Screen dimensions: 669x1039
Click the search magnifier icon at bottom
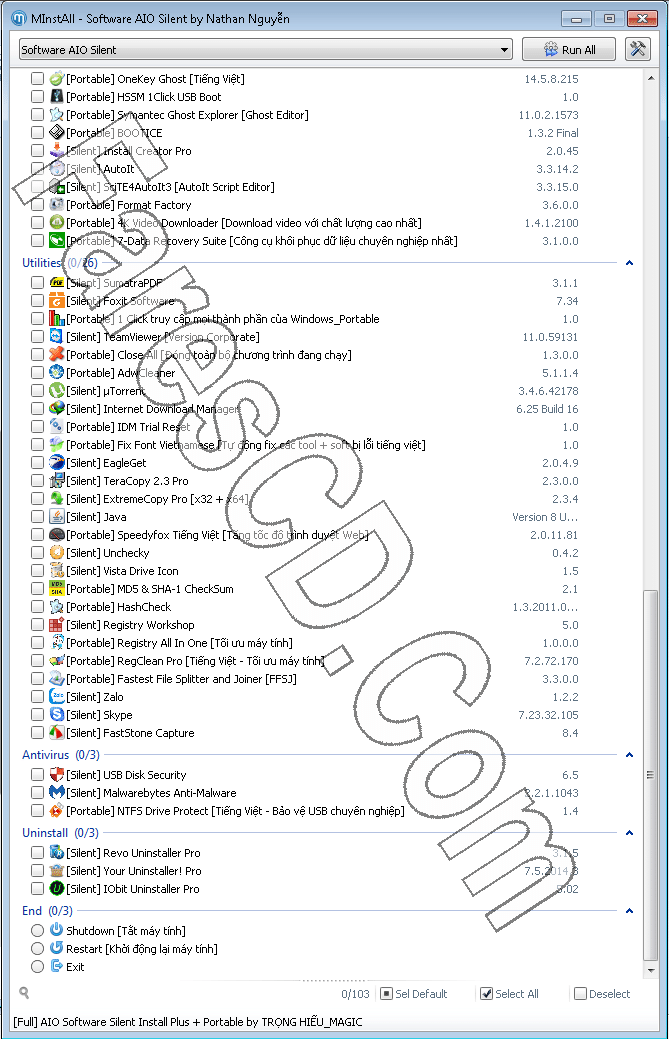point(25,993)
